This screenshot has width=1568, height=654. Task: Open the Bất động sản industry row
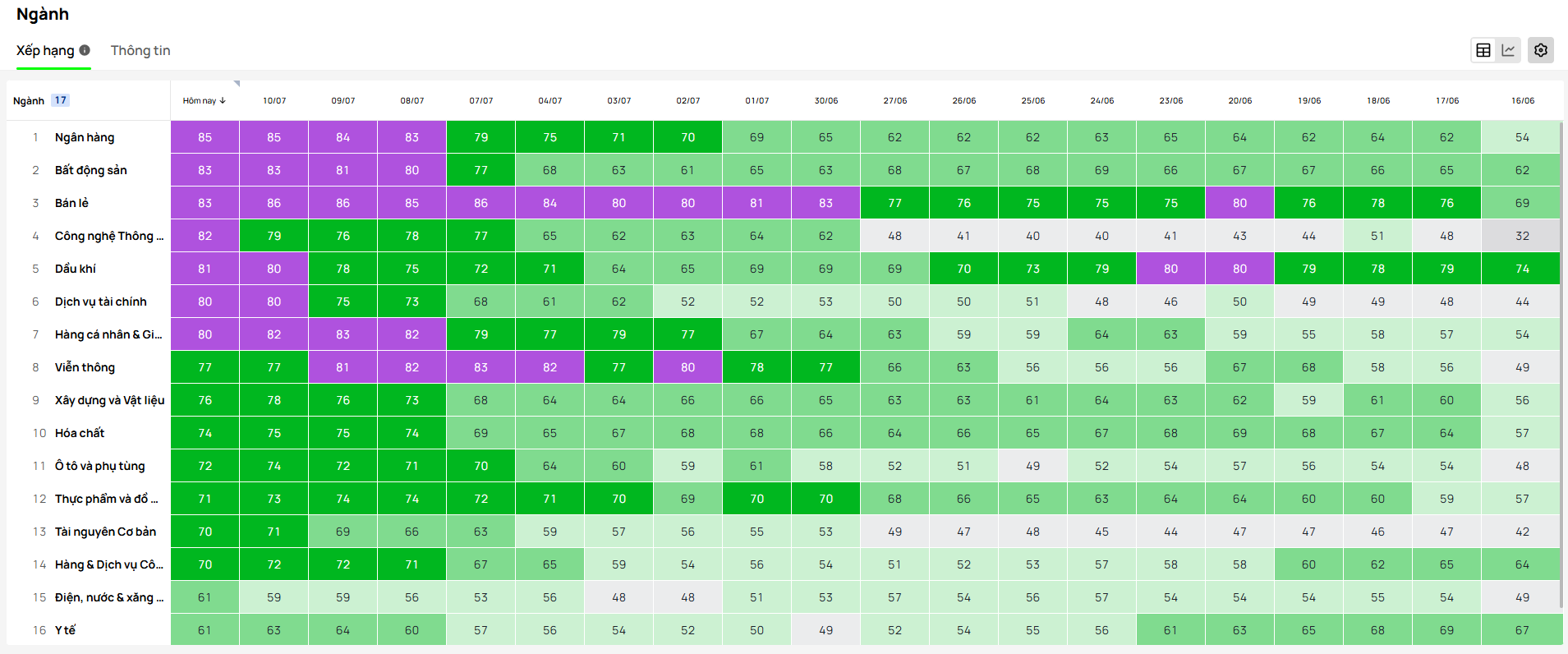point(90,170)
